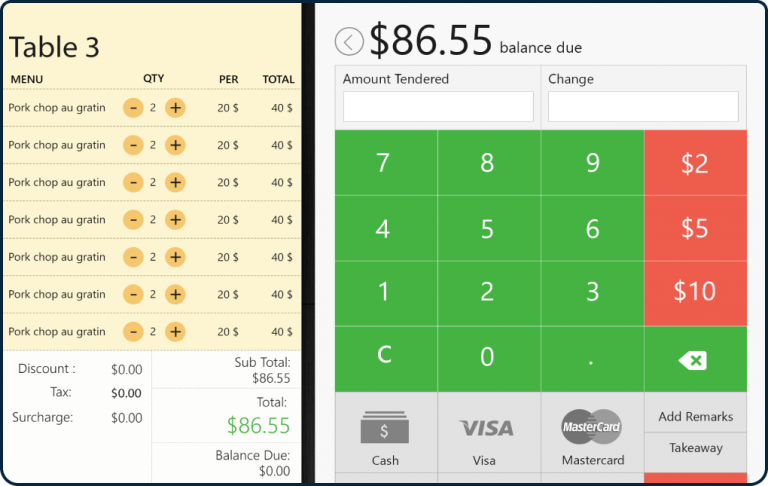Increase quantity of last Pork chop row

(x=175, y=332)
